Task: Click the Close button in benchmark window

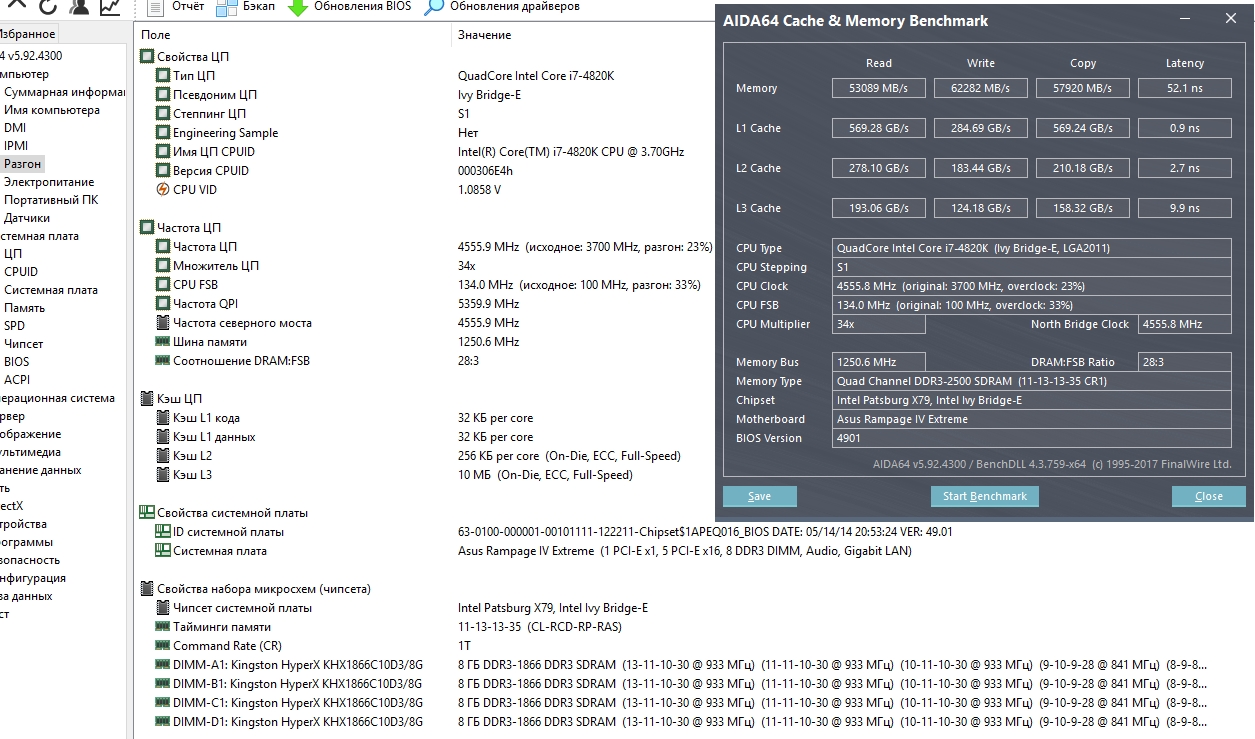Action: pos(1208,496)
